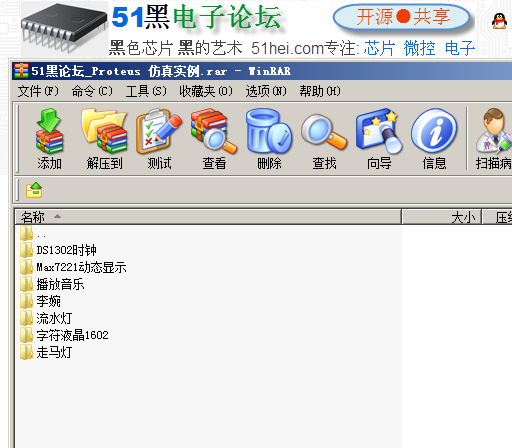Open the 命令(C) menu
The image size is (512, 448).
(92, 91)
